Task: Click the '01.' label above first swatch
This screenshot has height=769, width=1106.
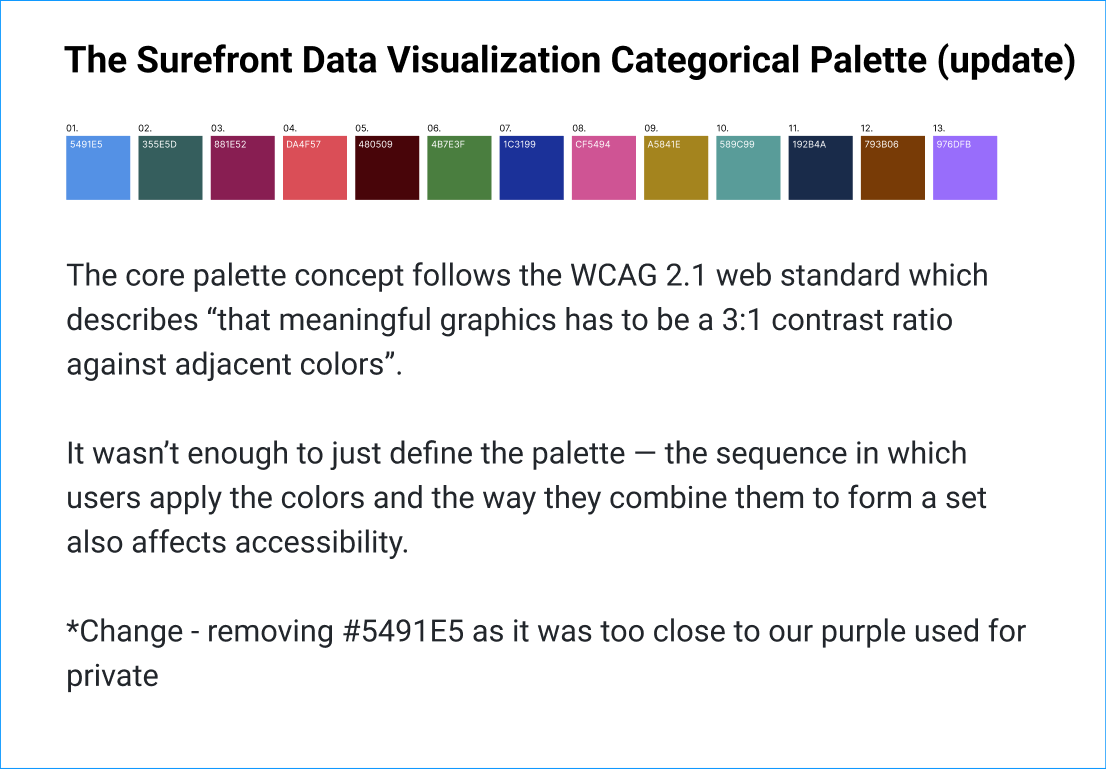Action: (72, 128)
